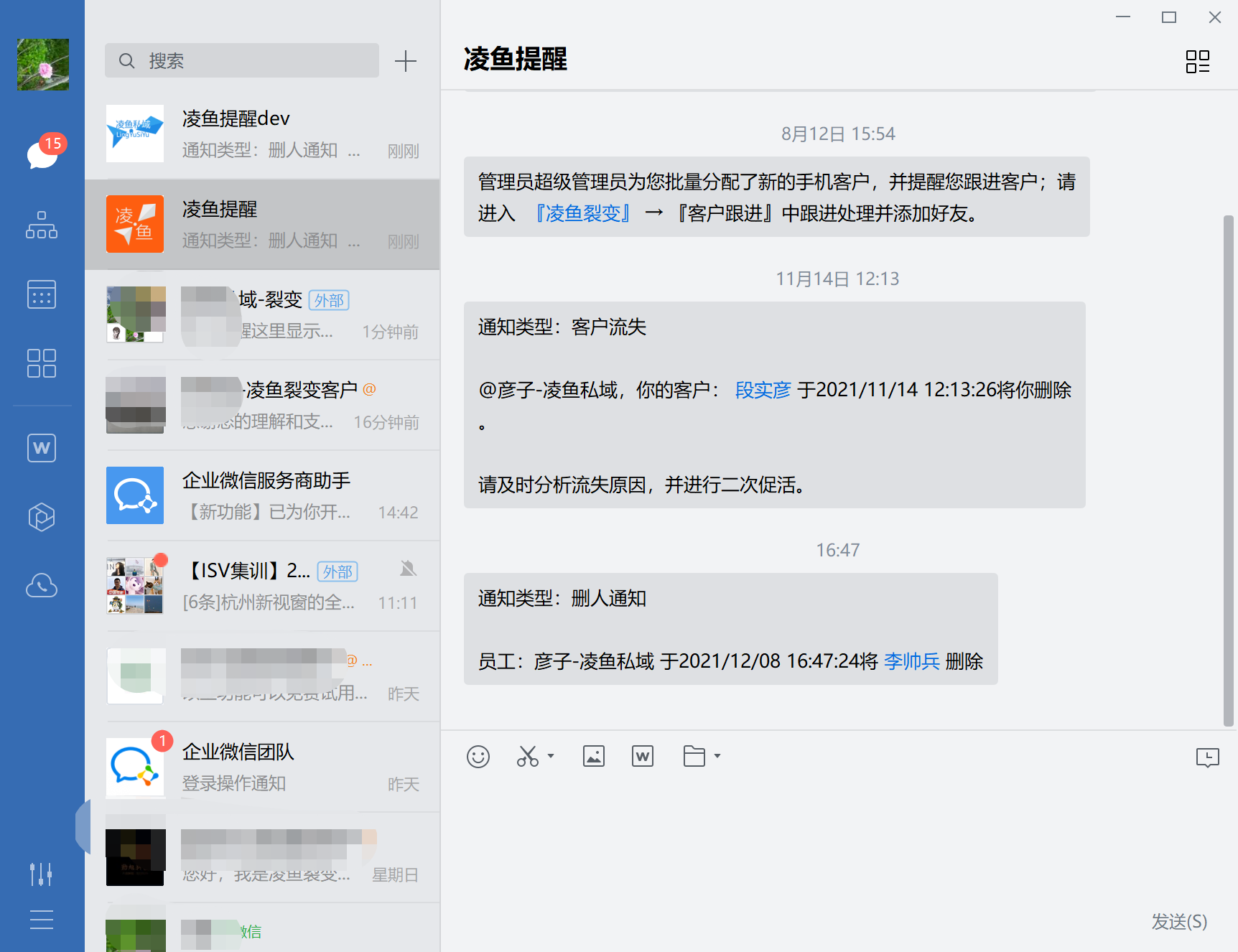Open the Contacts organization chart icon
The image size is (1238, 952).
coord(42,225)
